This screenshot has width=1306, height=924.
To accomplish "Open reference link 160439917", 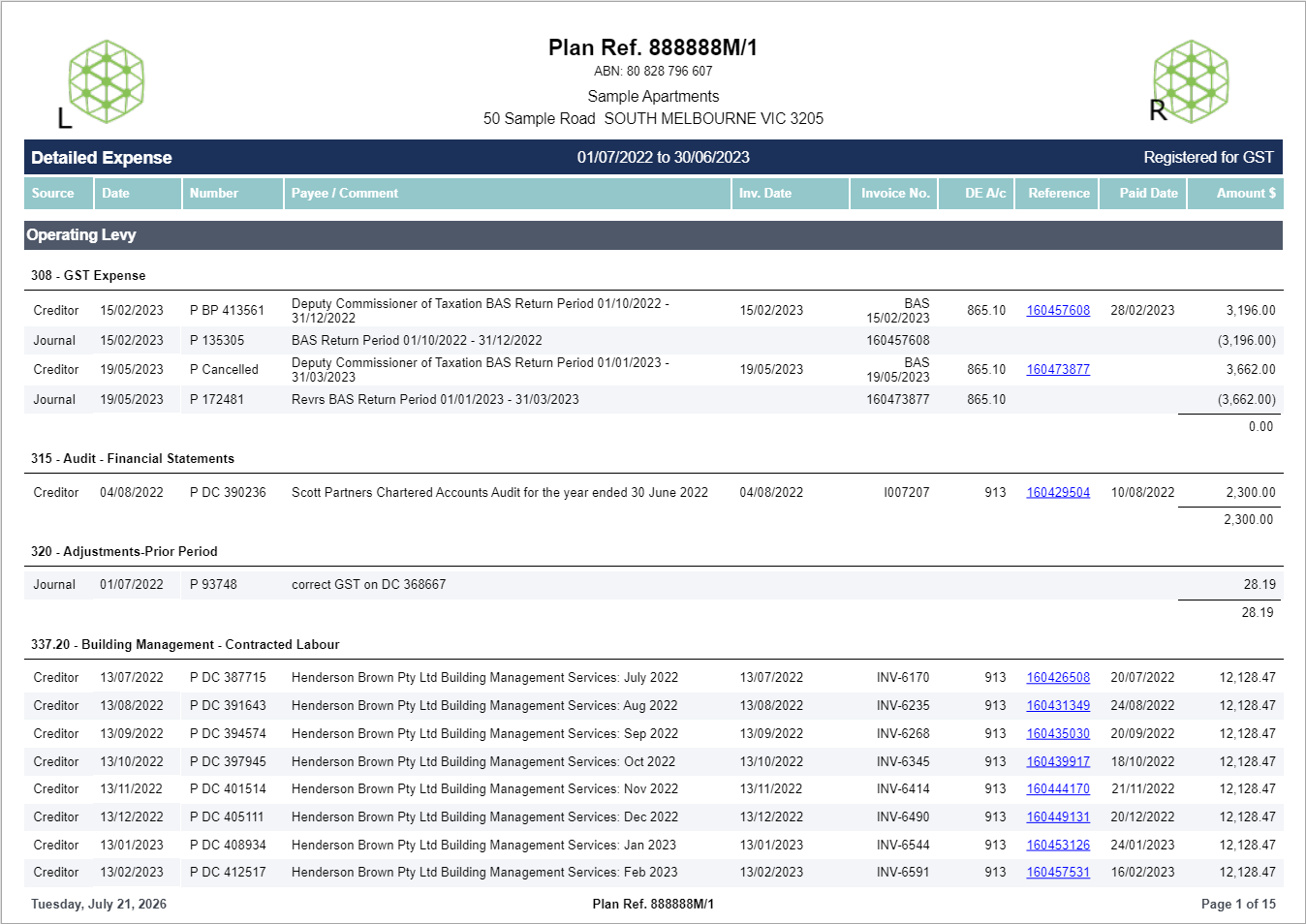I will point(1058,762).
